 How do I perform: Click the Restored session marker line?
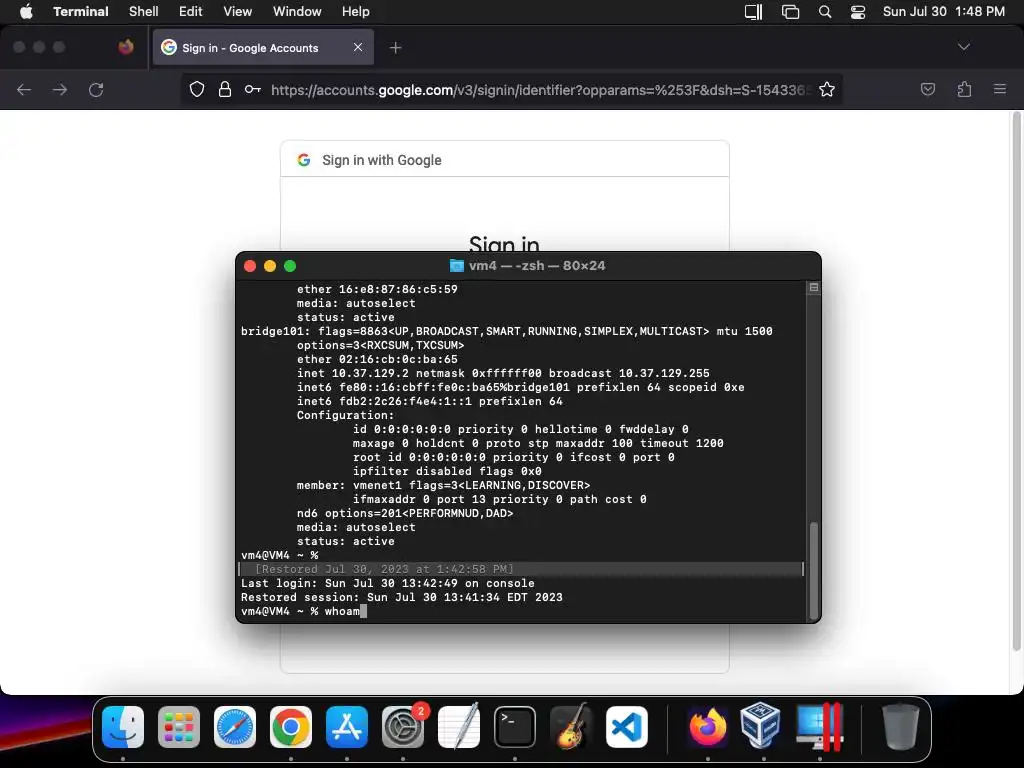pos(520,569)
